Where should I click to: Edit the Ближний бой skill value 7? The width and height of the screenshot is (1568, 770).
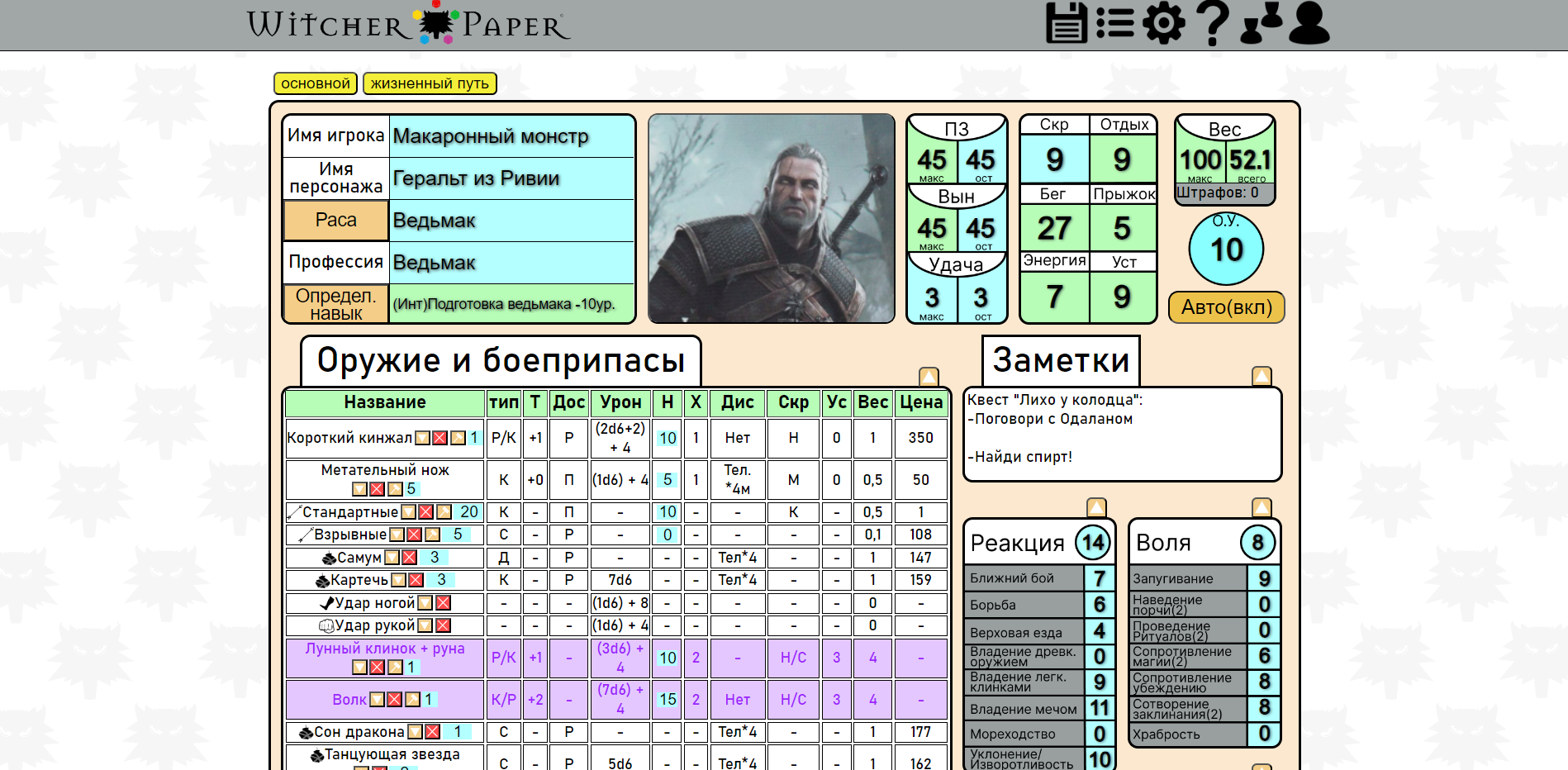tap(1100, 578)
